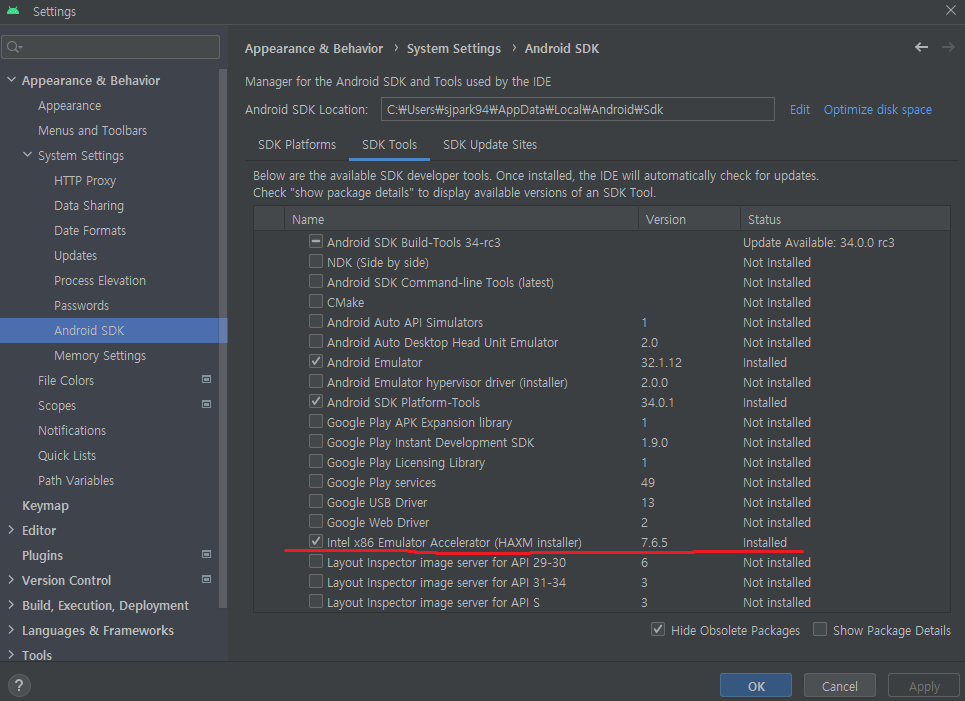This screenshot has width=965, height=701.
Task: Expand Version Control section
Action: point(11,580)
